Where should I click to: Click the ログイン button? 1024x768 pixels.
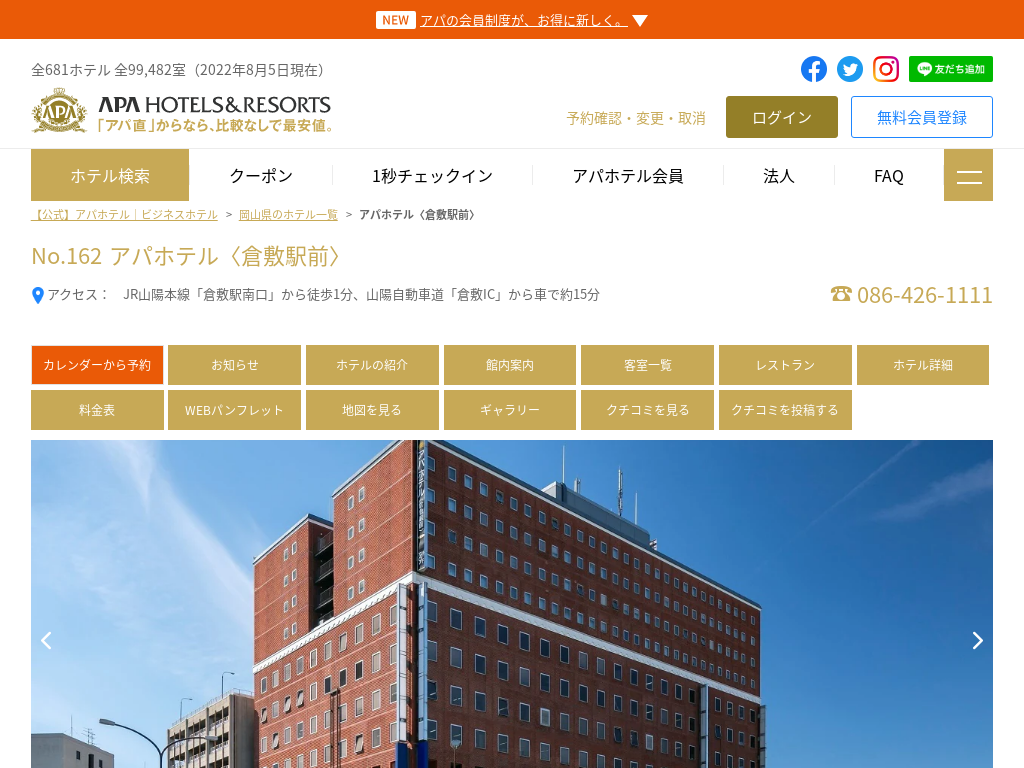coord(782,117)
